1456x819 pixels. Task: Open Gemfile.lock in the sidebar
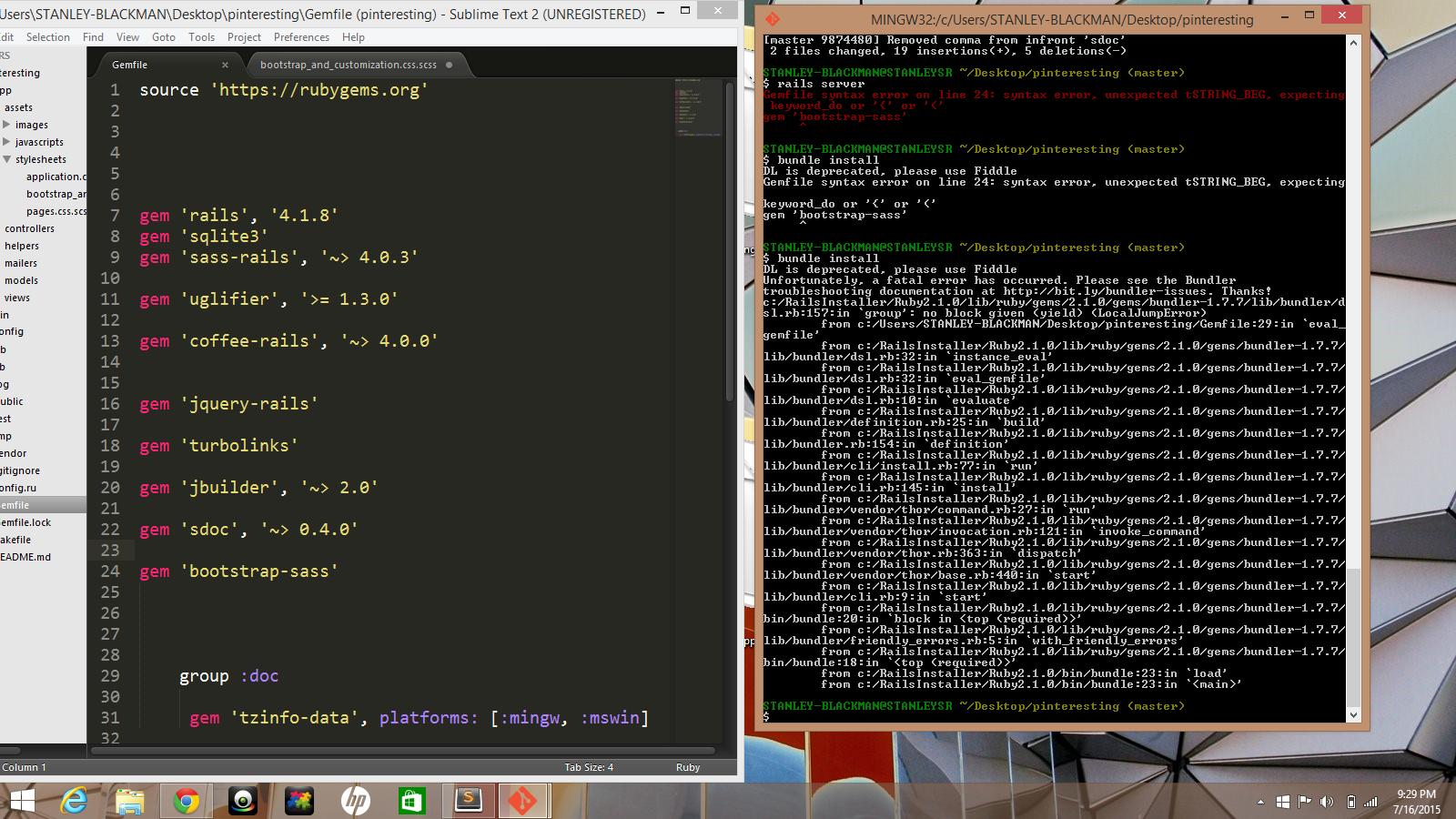click(x=25, y=522)
